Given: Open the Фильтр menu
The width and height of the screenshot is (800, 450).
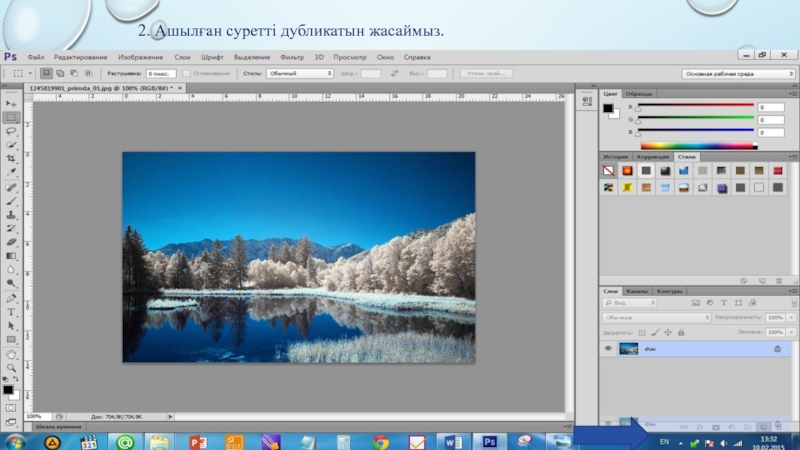Looking at the screenshot, I should click(292, 58).
